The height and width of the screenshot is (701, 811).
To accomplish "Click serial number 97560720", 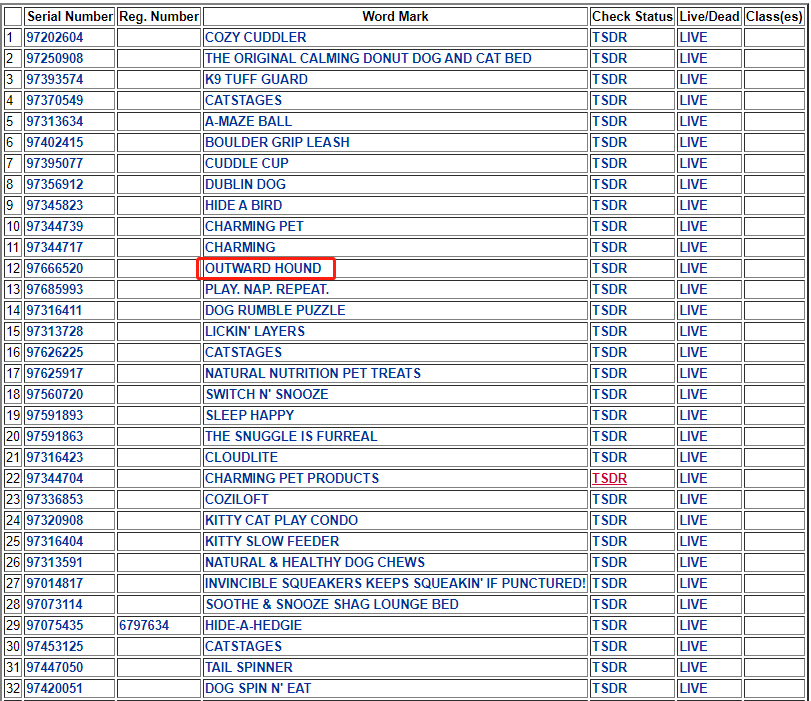I will point(55,394).
